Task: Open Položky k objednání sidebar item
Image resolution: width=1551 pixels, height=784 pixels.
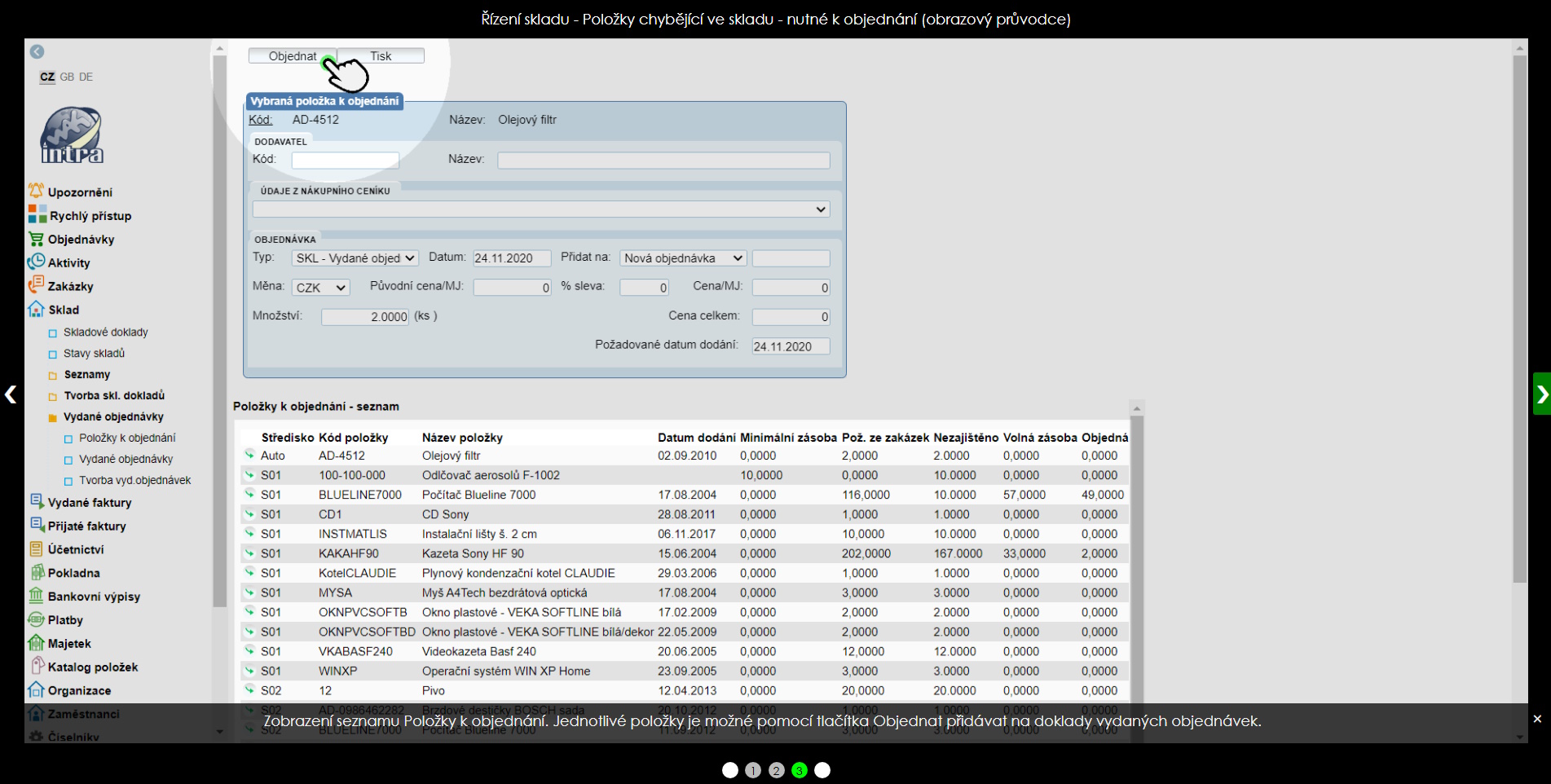Action: tap(127, 438)
